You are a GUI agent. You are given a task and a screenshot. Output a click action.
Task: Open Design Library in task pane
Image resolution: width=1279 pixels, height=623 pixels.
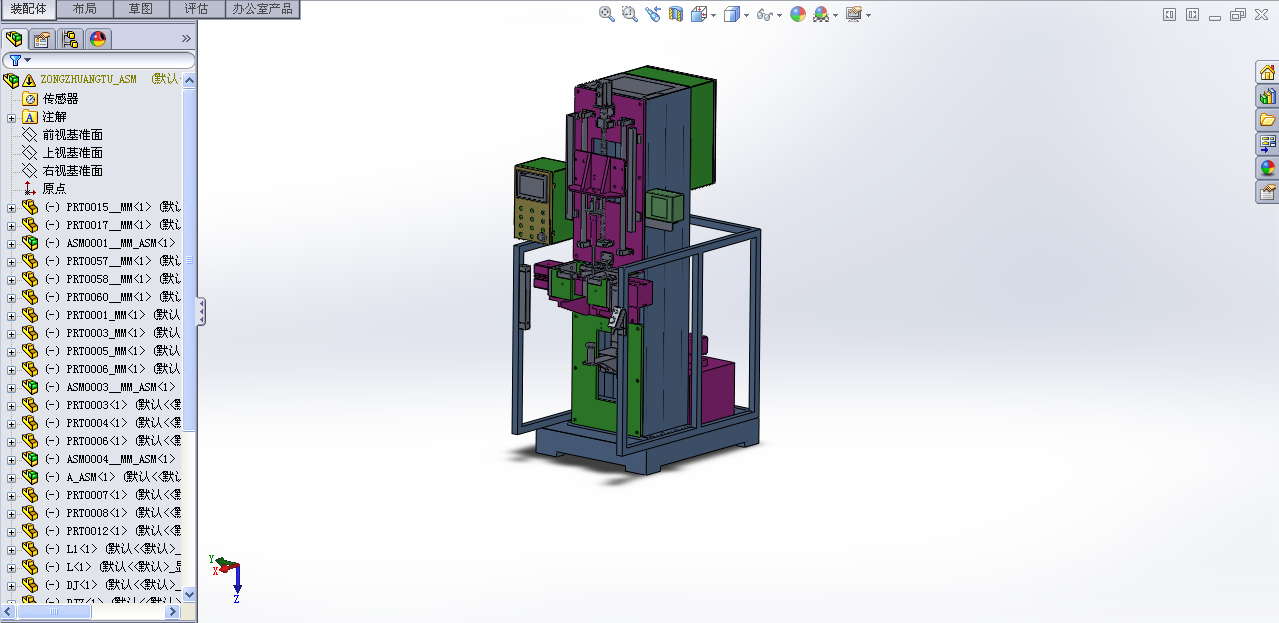[1268, 96]
